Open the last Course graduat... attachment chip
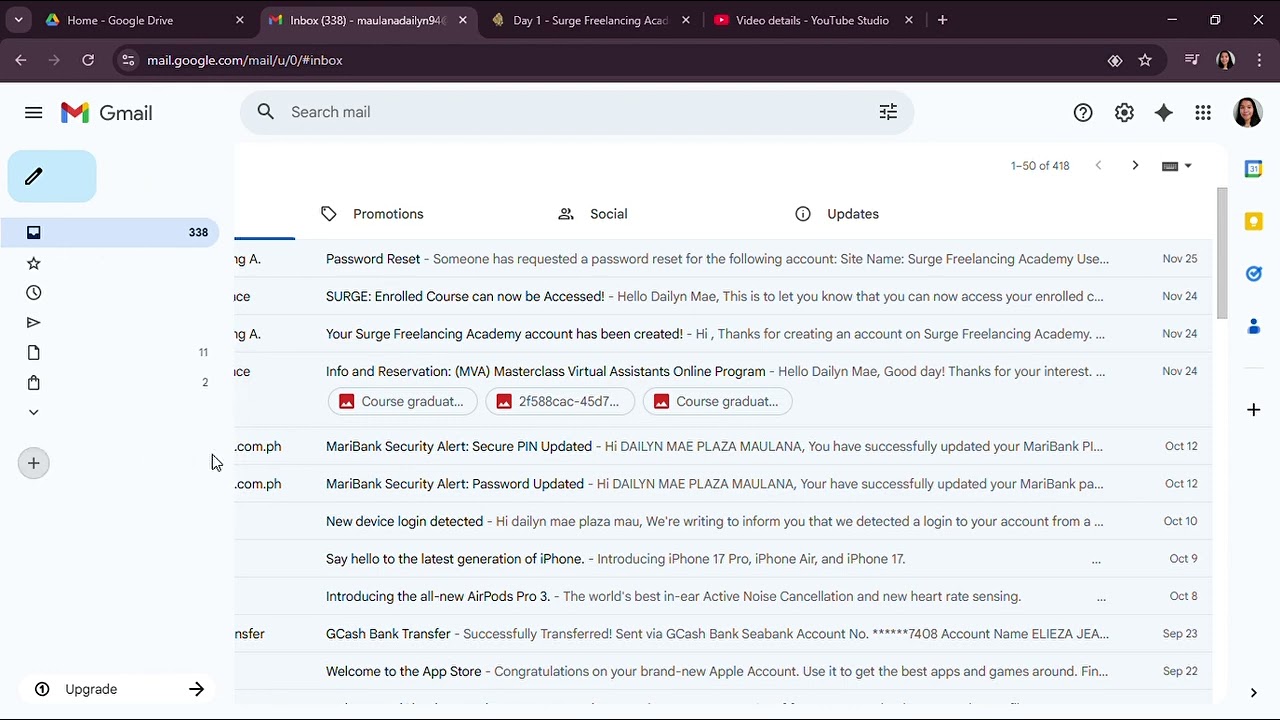 click(x=717, y=401)
